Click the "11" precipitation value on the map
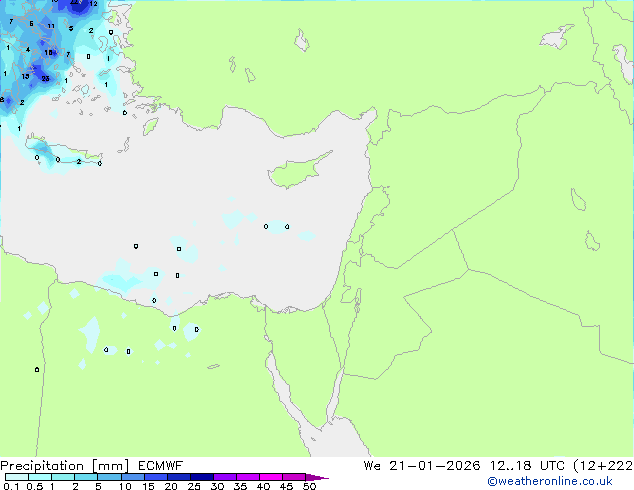 [51, 26]
